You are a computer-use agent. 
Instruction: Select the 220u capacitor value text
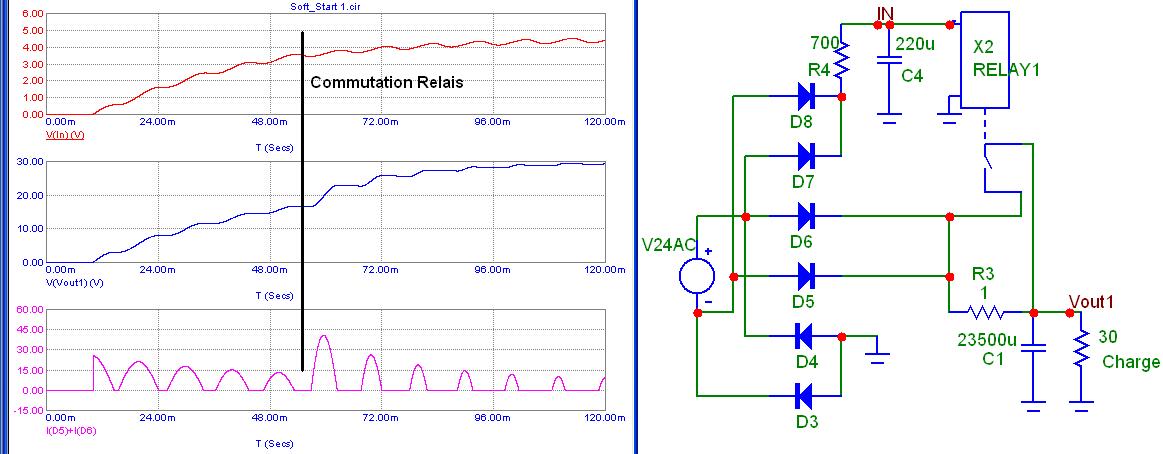(x=917, y=43)
